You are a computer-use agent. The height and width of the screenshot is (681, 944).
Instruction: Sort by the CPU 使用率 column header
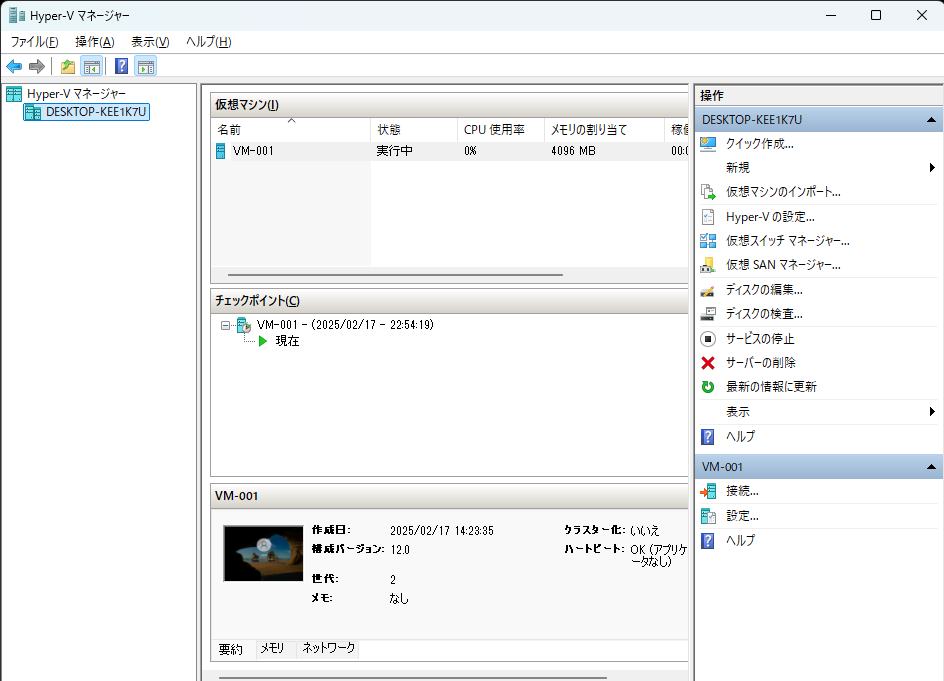[x=501, y=129]
